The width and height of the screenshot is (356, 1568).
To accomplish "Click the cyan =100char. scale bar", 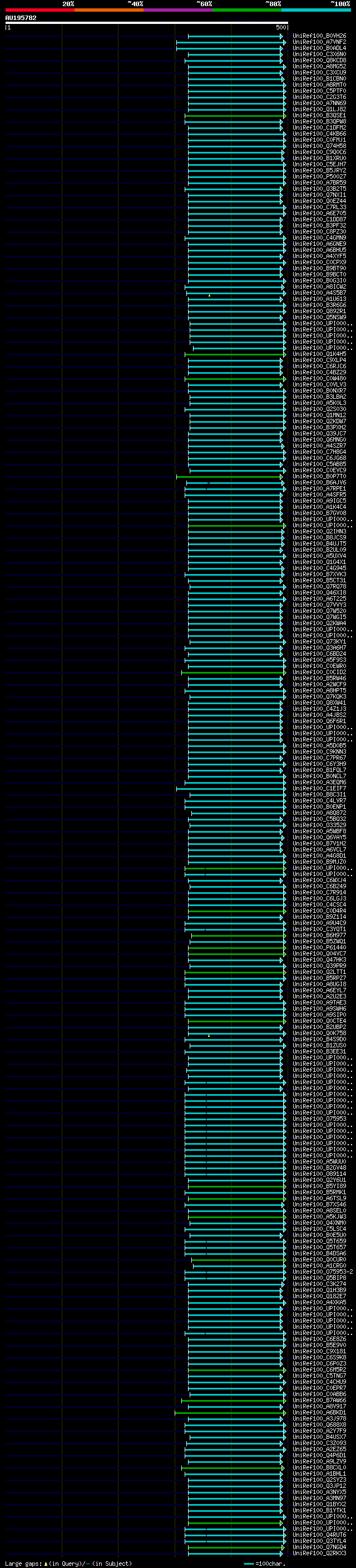I will click(x=248, y=1563).
